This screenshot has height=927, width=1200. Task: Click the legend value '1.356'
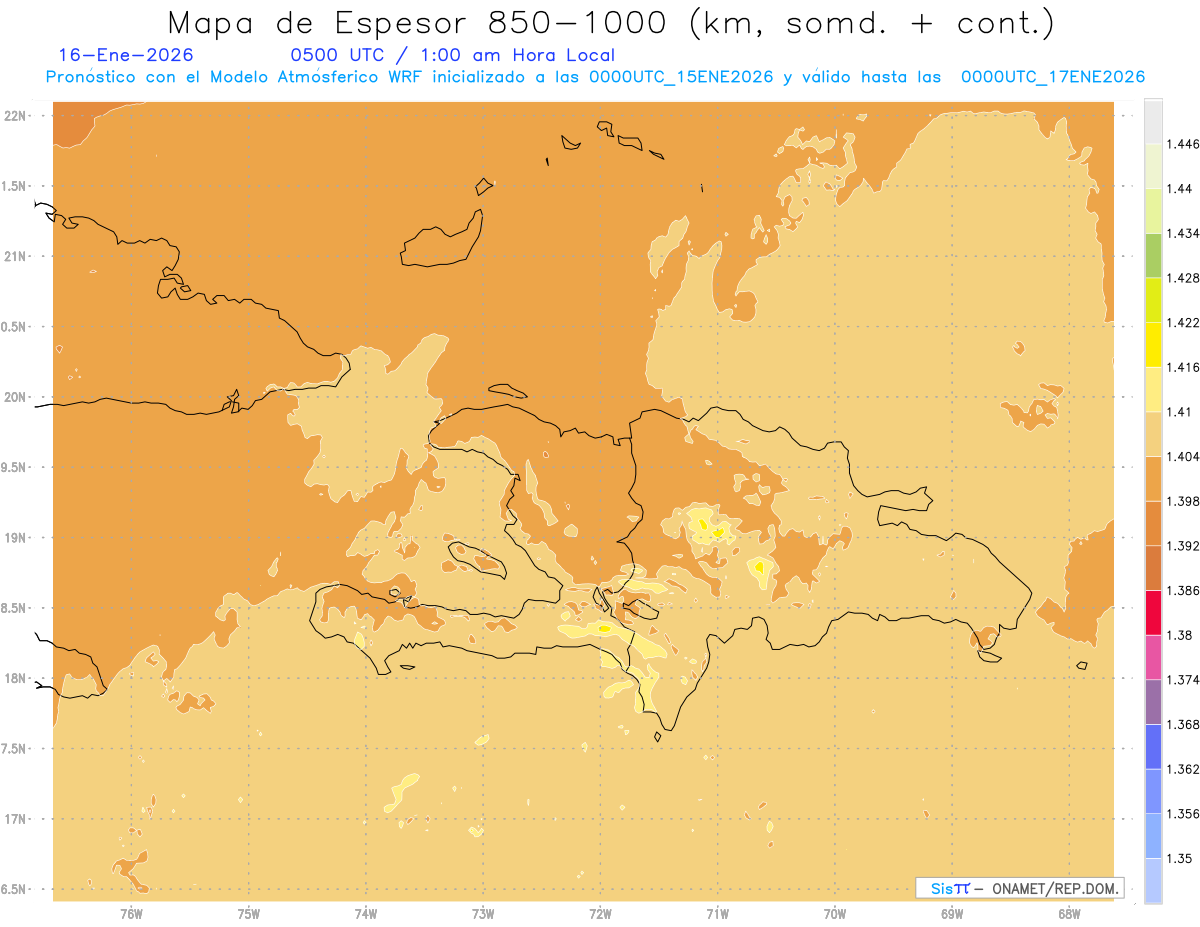(1183, 814)
